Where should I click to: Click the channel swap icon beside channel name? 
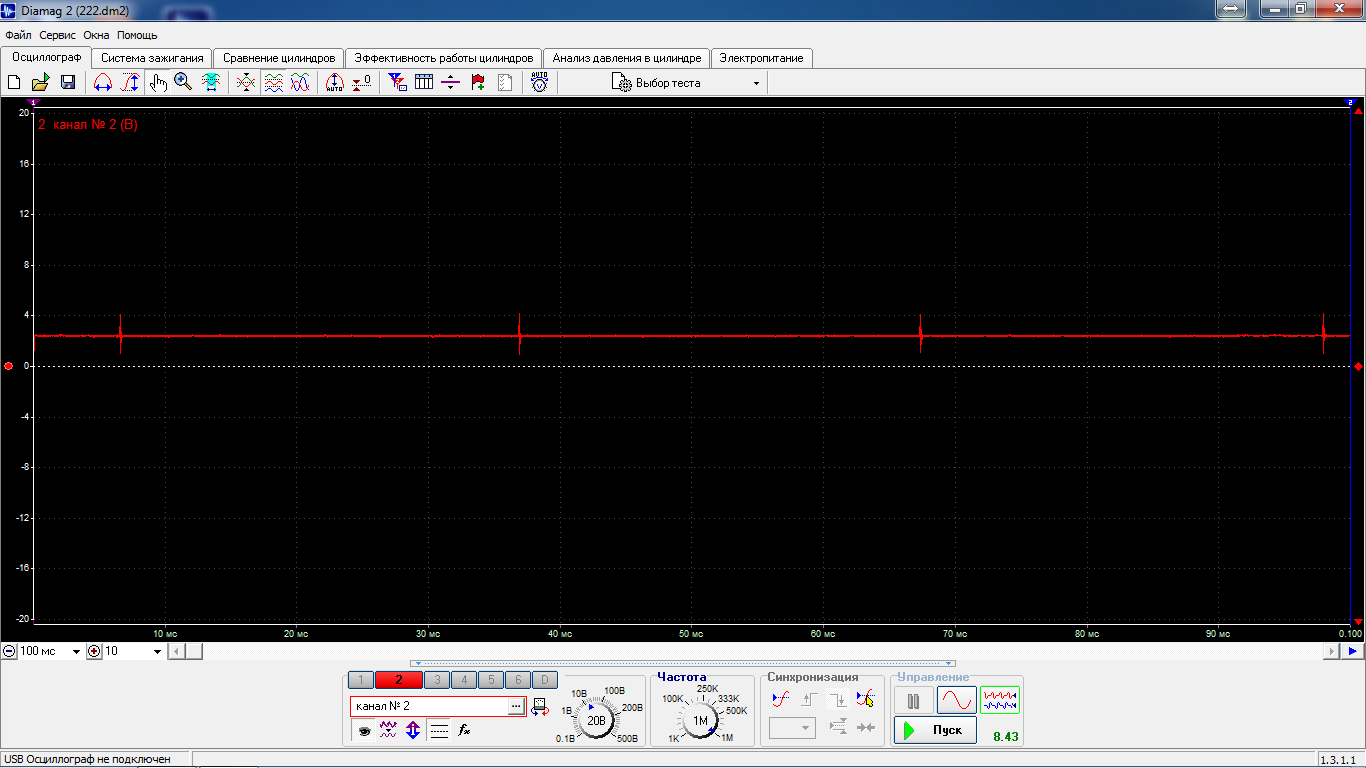click(540, 707)
